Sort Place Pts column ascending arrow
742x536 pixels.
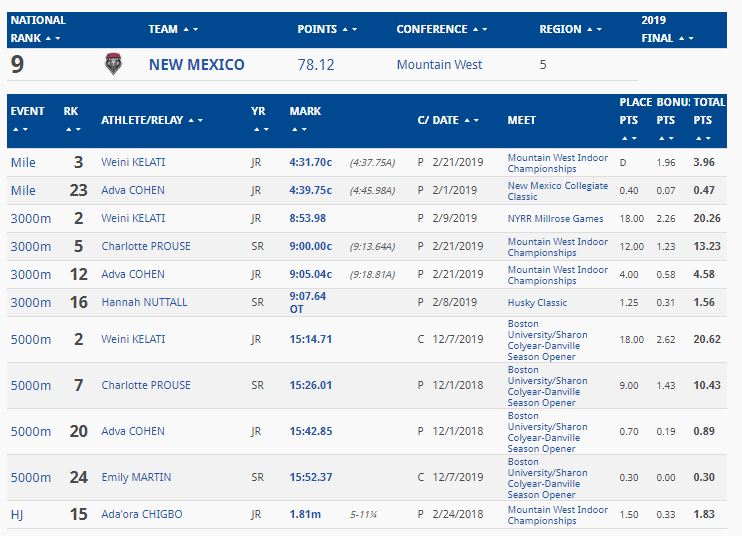coord(625,138)
